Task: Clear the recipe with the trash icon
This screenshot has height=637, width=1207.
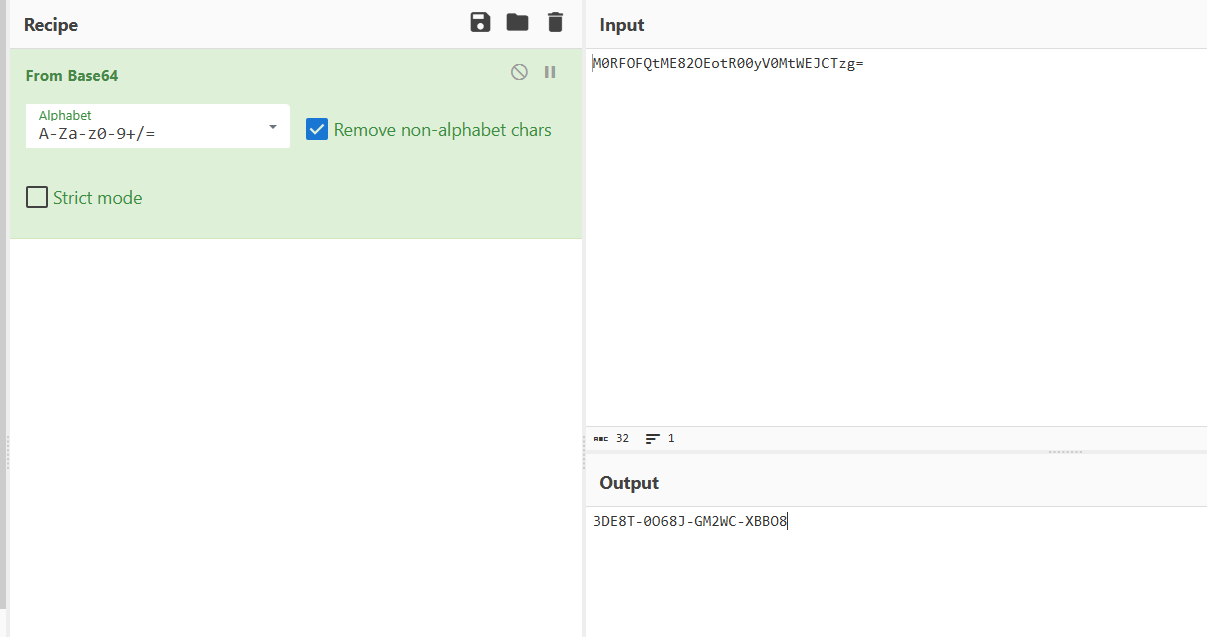Action: (x=555, y=23)
